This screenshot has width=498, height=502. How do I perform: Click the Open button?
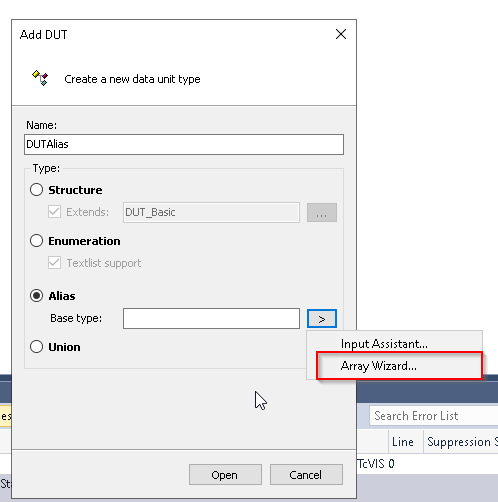point(225,475)
